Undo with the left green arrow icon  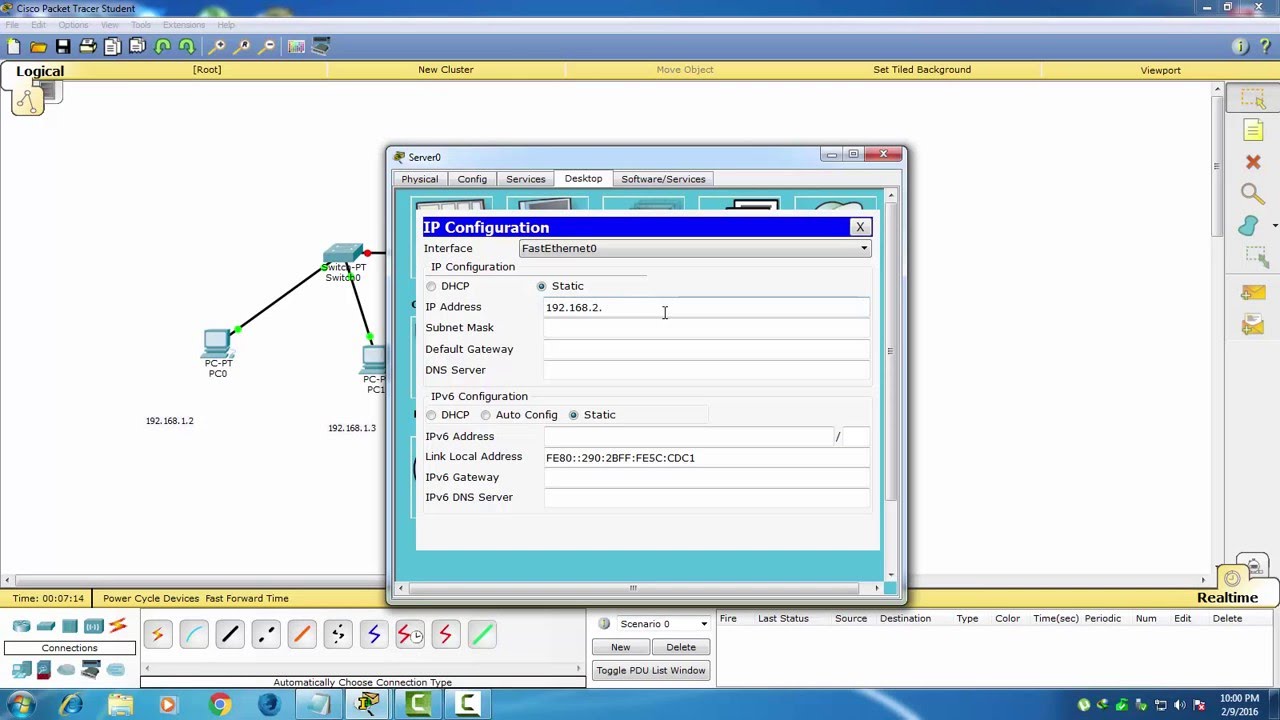tap(162, 46)
